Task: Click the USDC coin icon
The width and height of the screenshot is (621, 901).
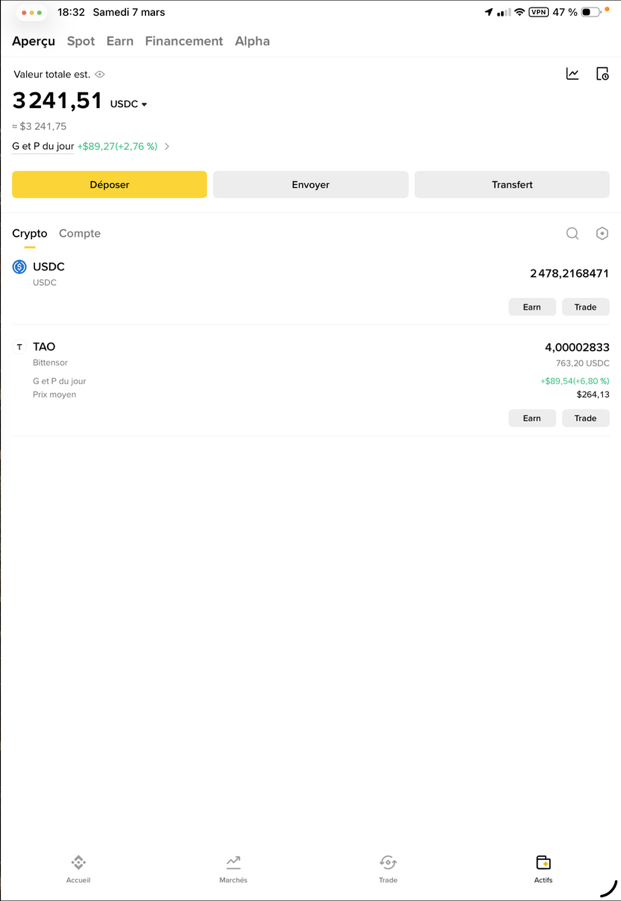Action: 20,267
